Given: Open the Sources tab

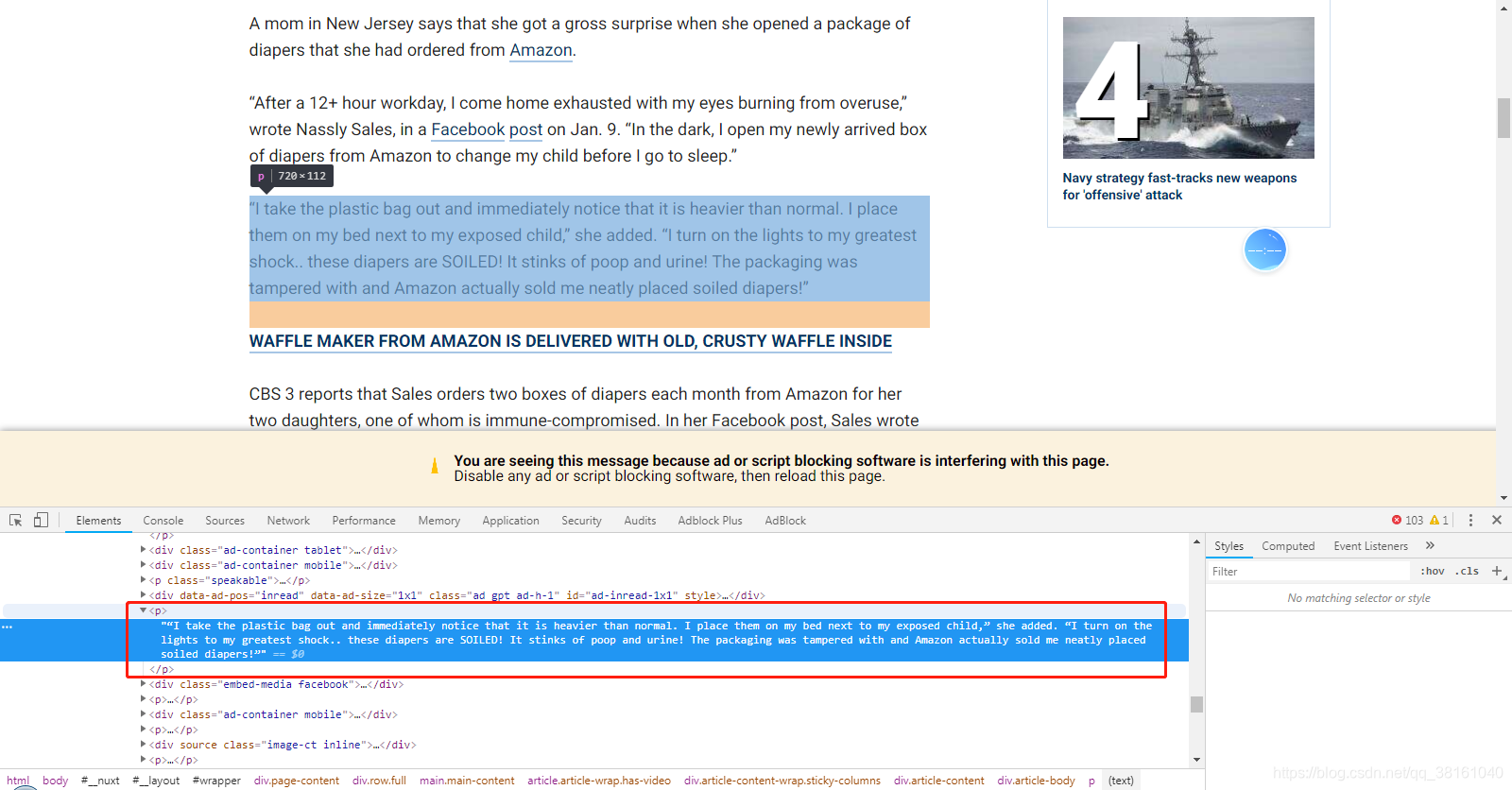Looking at the screenshot, I should [225, 521].
